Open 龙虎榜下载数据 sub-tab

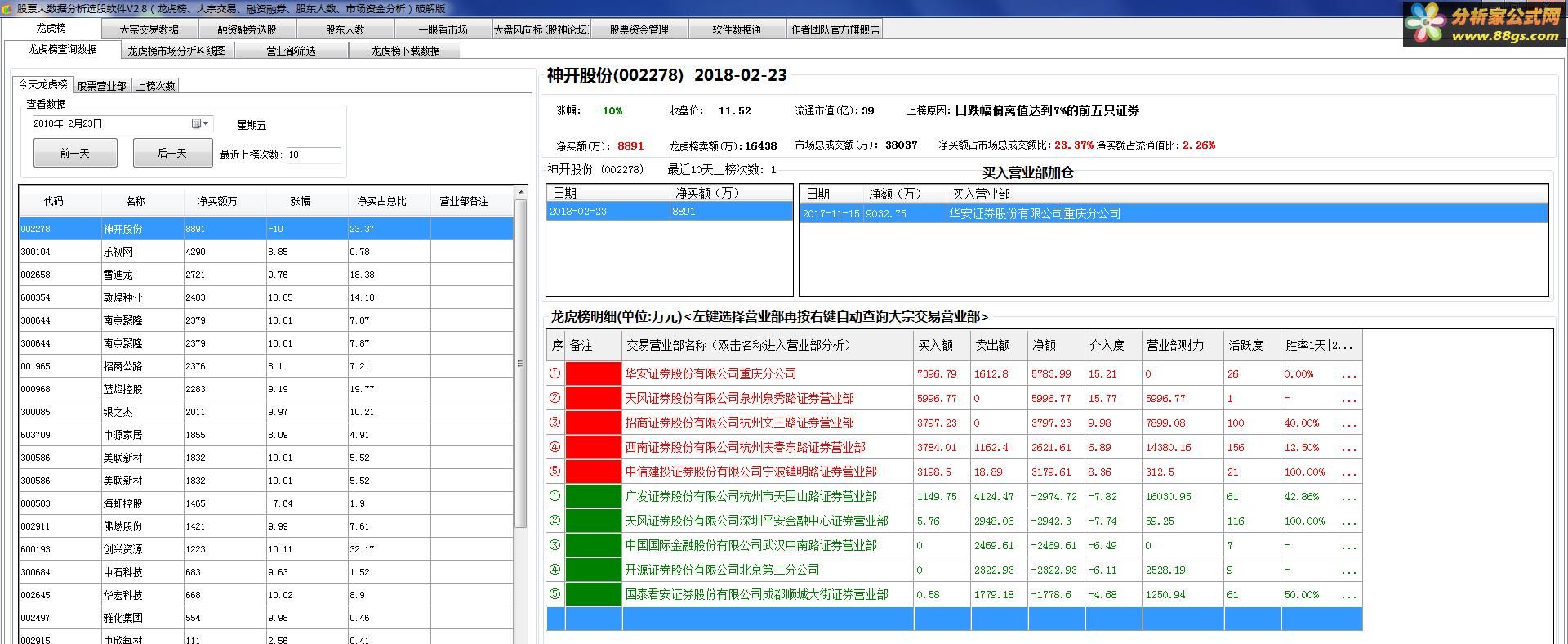(405, 51)
